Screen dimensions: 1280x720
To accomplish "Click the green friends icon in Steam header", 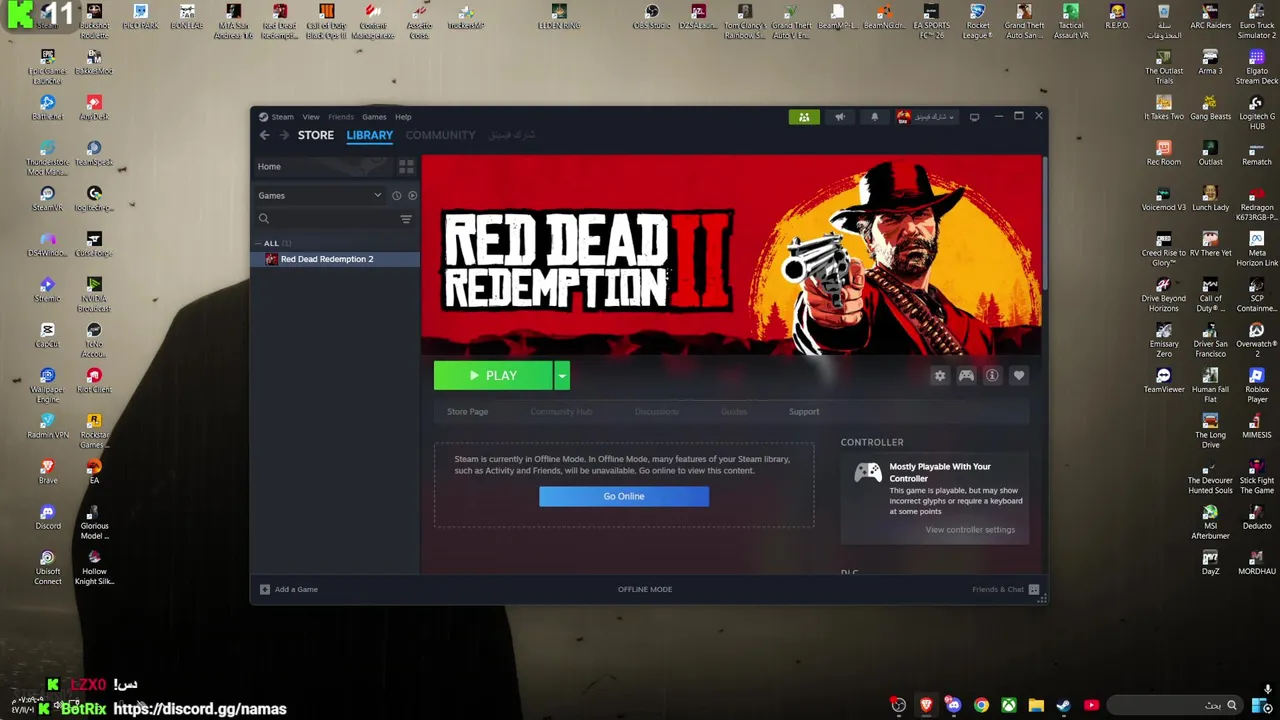I will tap(804, 117).
